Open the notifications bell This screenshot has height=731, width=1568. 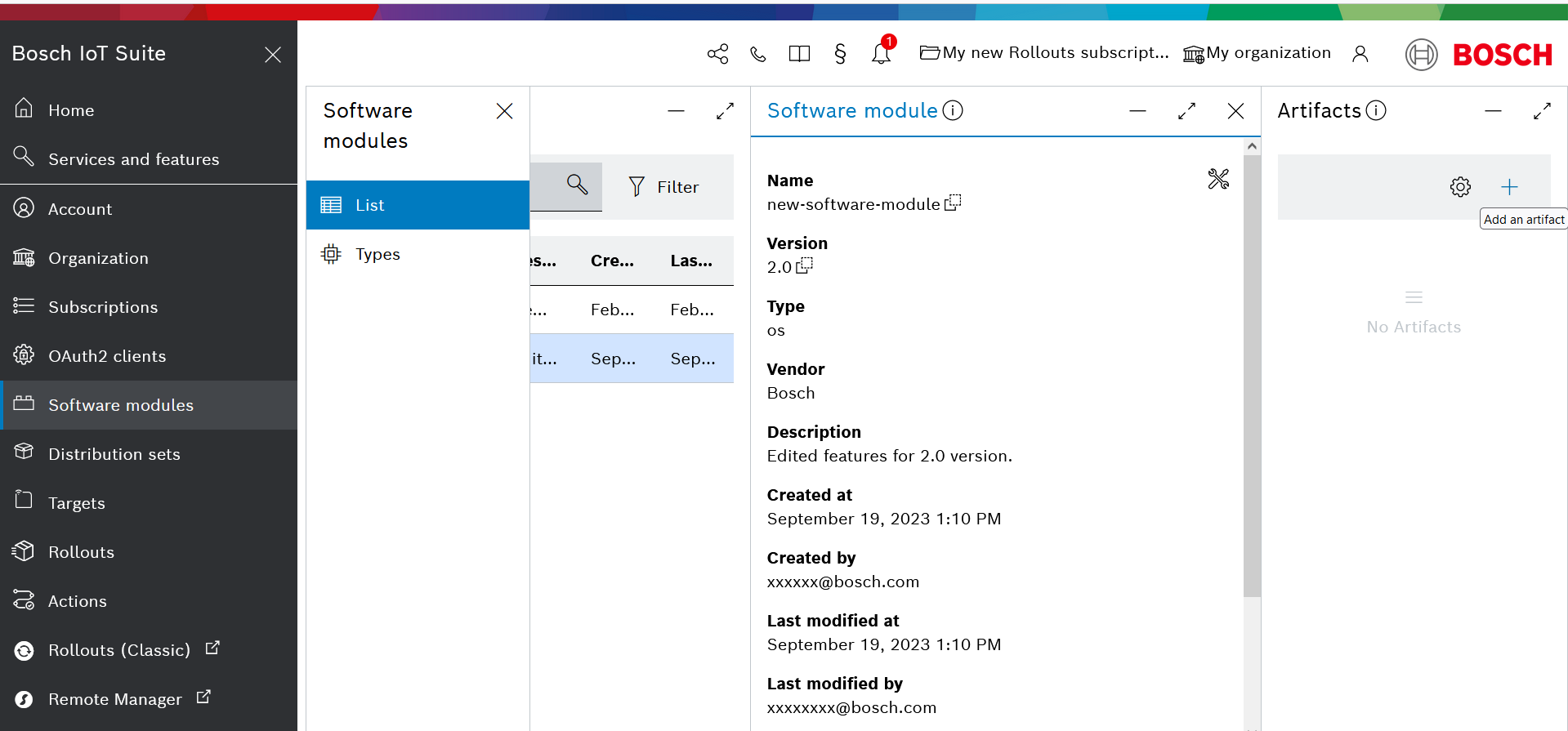tap(881, 54)
